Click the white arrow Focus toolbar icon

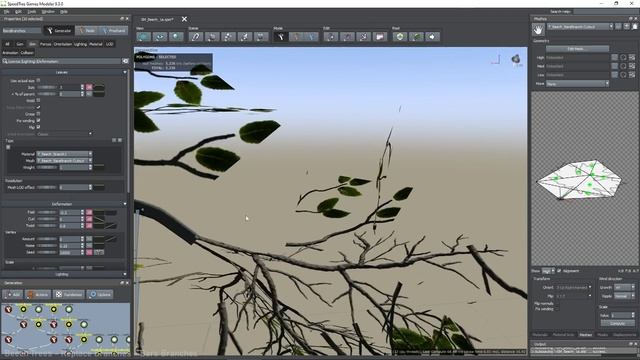pos(432,37)
